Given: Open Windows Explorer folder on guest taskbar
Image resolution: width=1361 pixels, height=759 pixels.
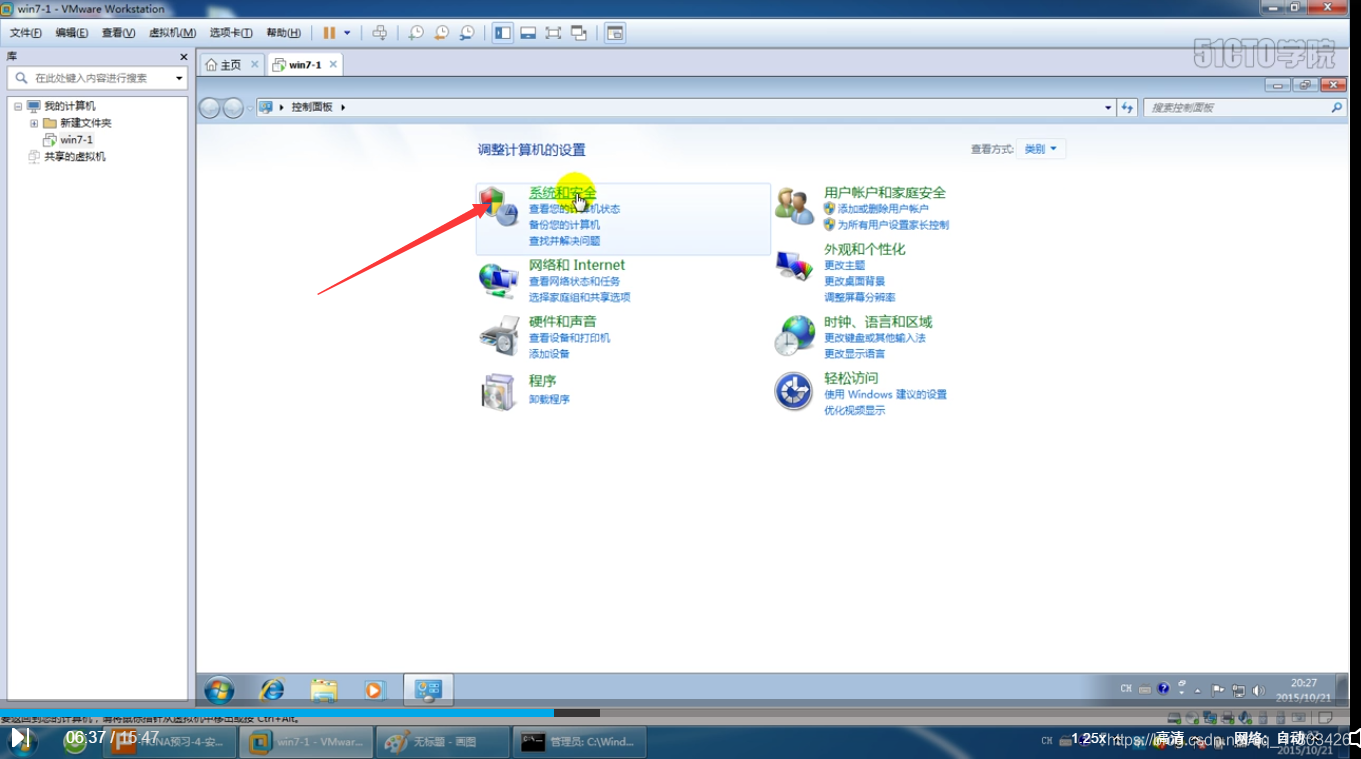Looking at the screenshot, I should point(323,689).
